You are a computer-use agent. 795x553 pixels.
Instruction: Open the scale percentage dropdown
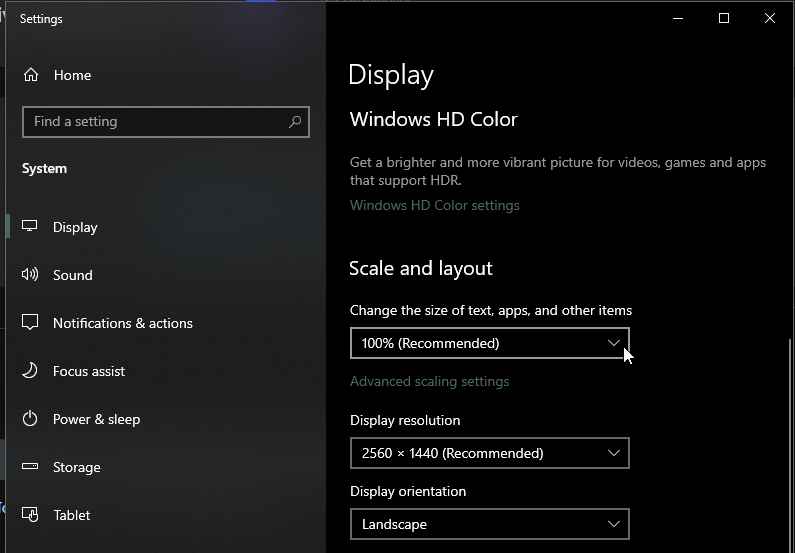(489, 343)
